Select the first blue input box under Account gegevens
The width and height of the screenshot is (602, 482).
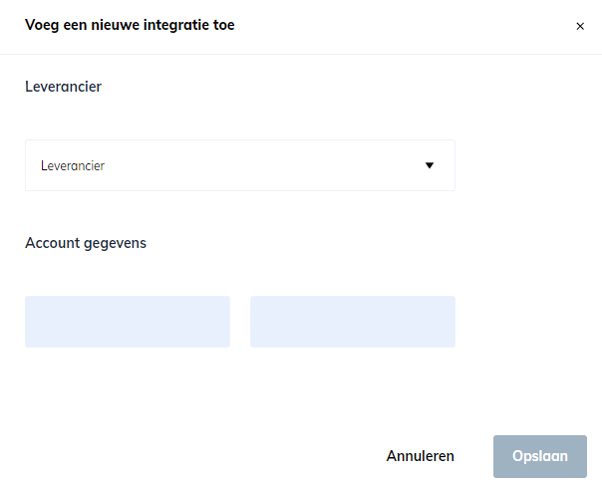click(x=127, y=322)
